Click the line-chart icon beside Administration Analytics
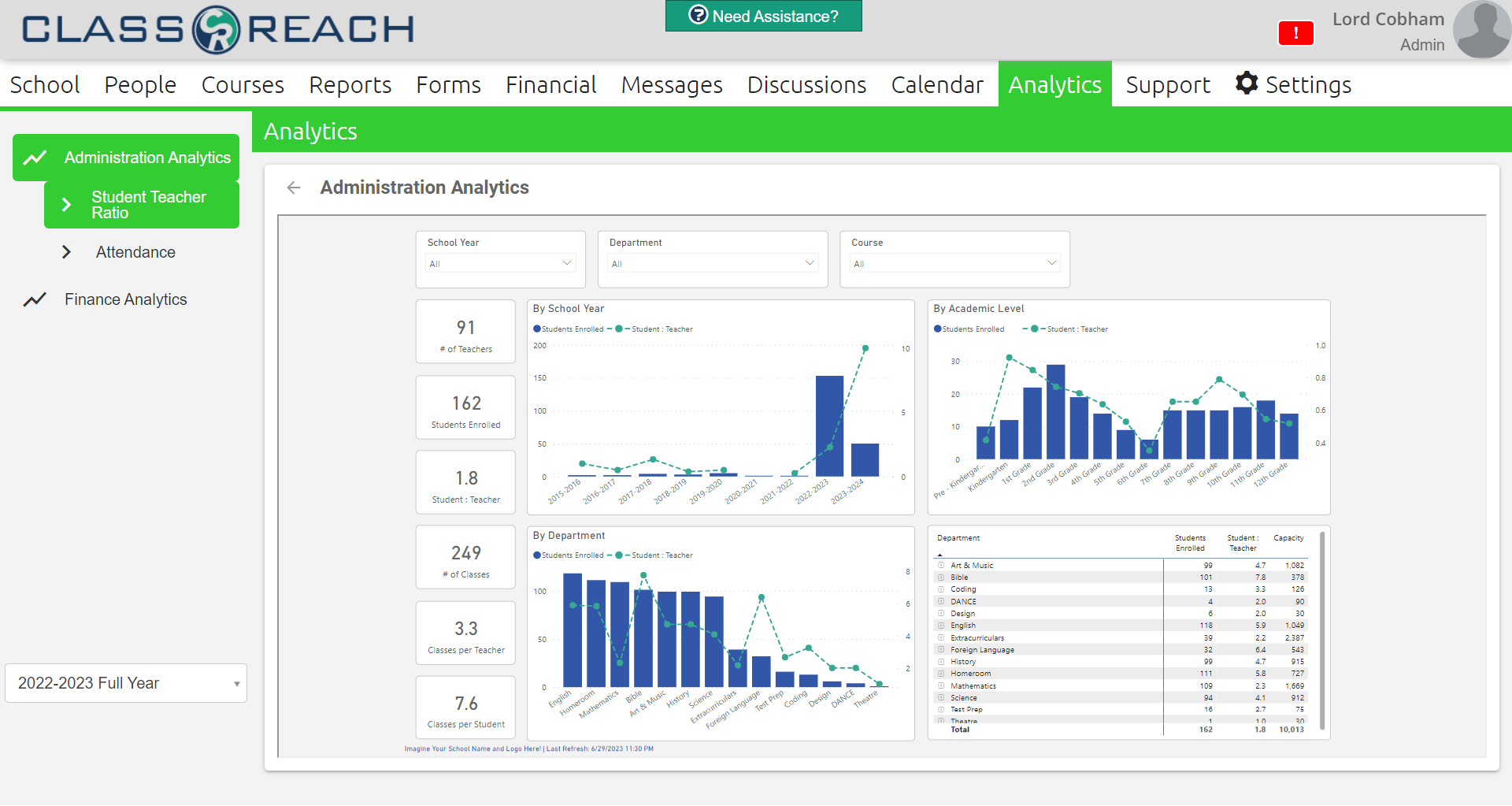The image size is (1512, 806). [35, 158]
